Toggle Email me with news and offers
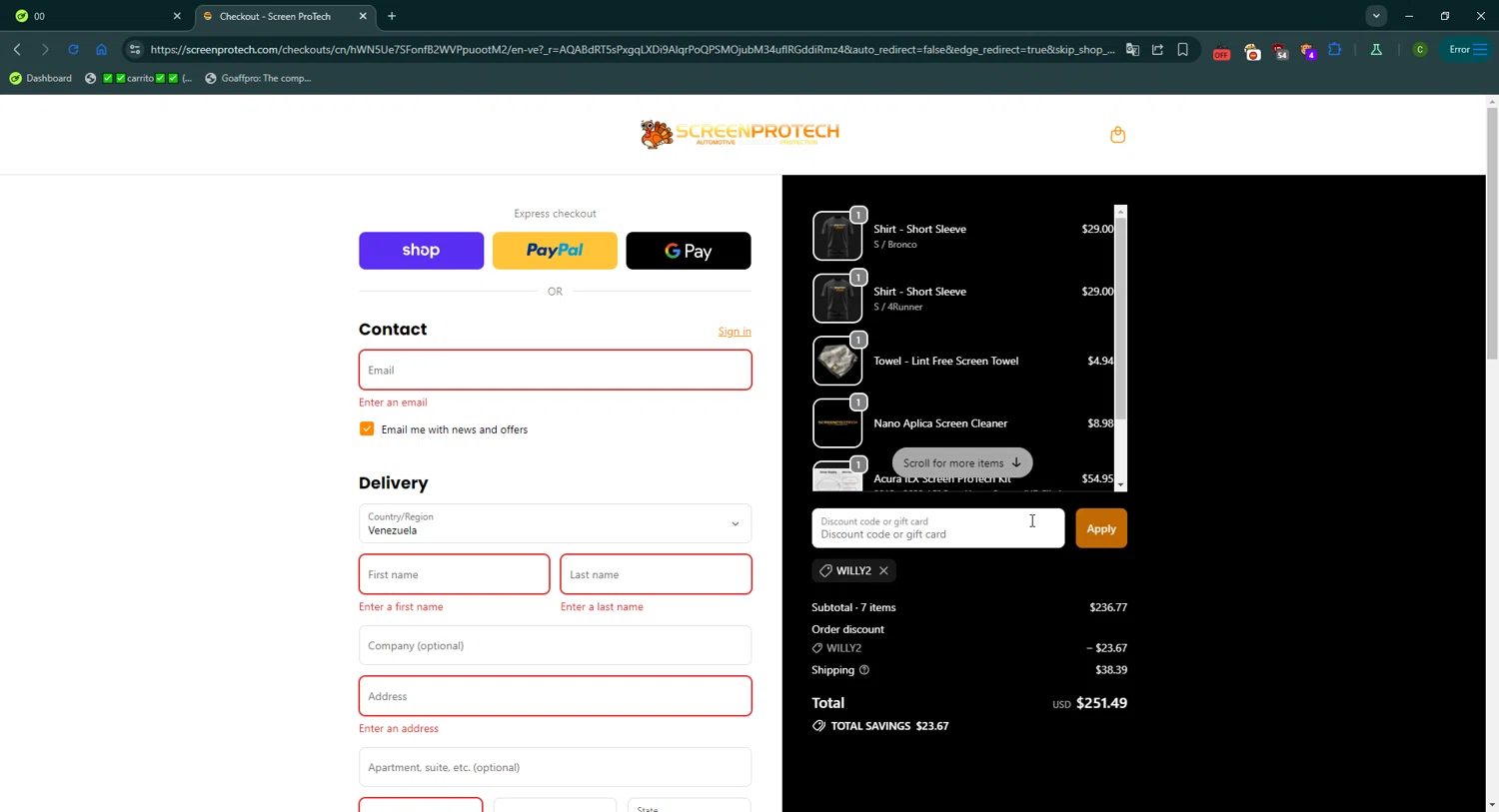The height and width of the screenshot is (812, 1499). coord(367,428)
